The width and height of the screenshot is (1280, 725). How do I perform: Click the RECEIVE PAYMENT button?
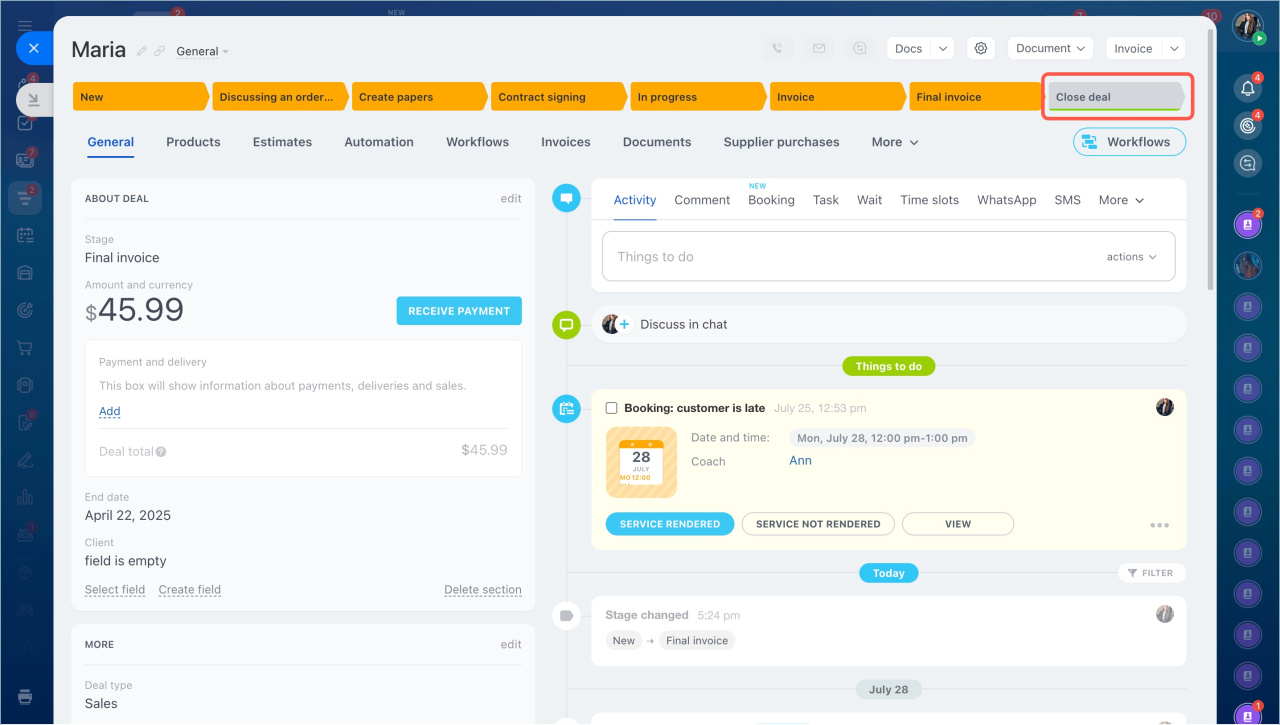(459, 311)
